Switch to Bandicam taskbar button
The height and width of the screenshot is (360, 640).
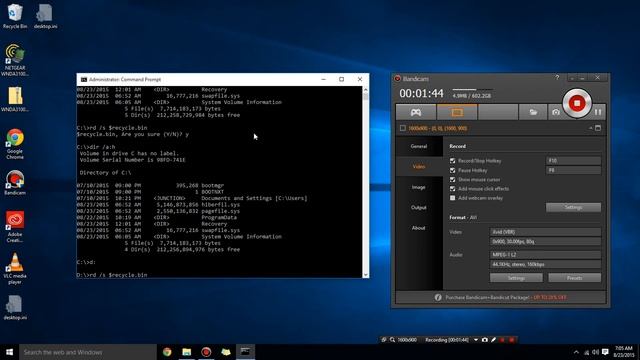point(206,352)
